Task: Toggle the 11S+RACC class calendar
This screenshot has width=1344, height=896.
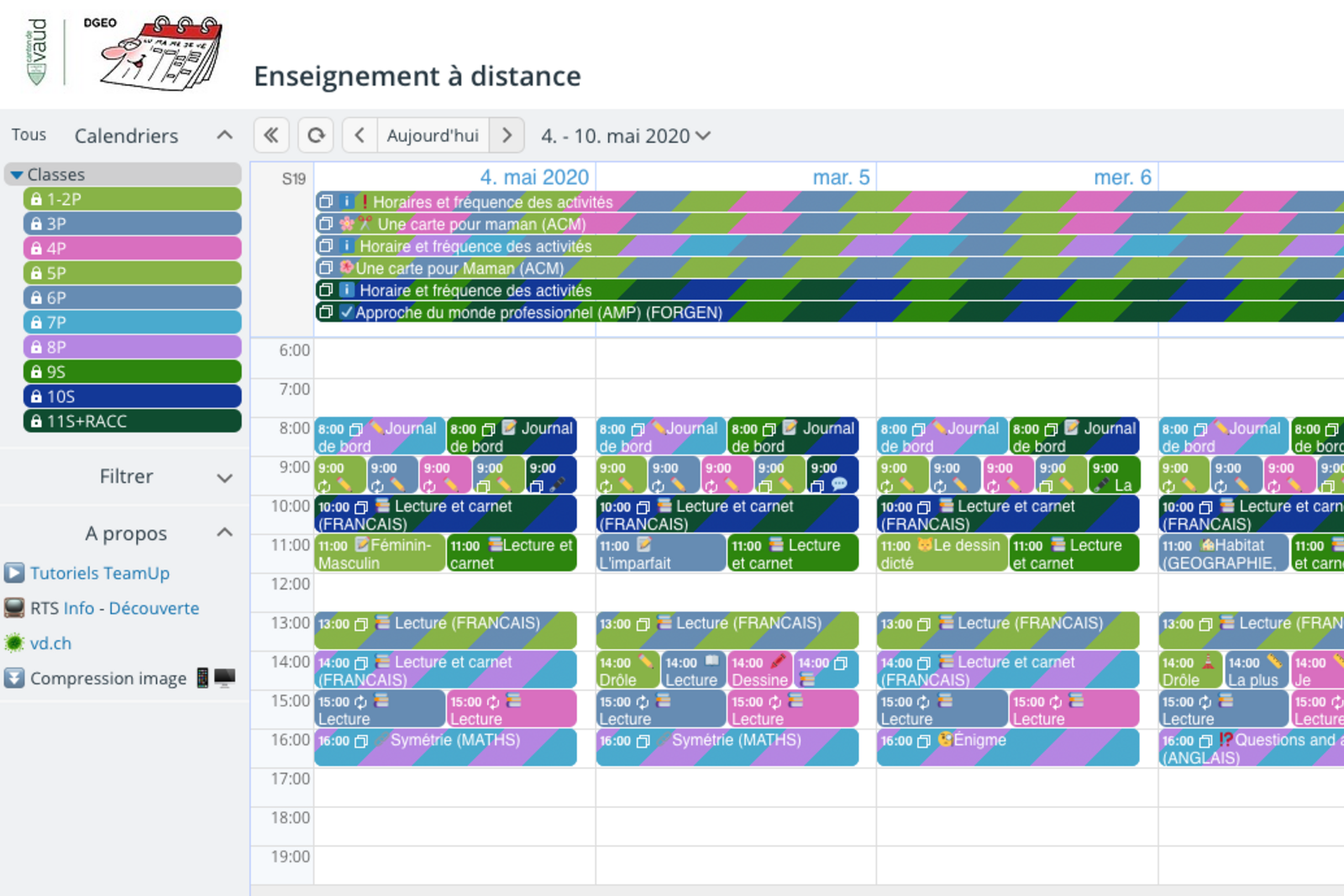Action: pos(132,421)
